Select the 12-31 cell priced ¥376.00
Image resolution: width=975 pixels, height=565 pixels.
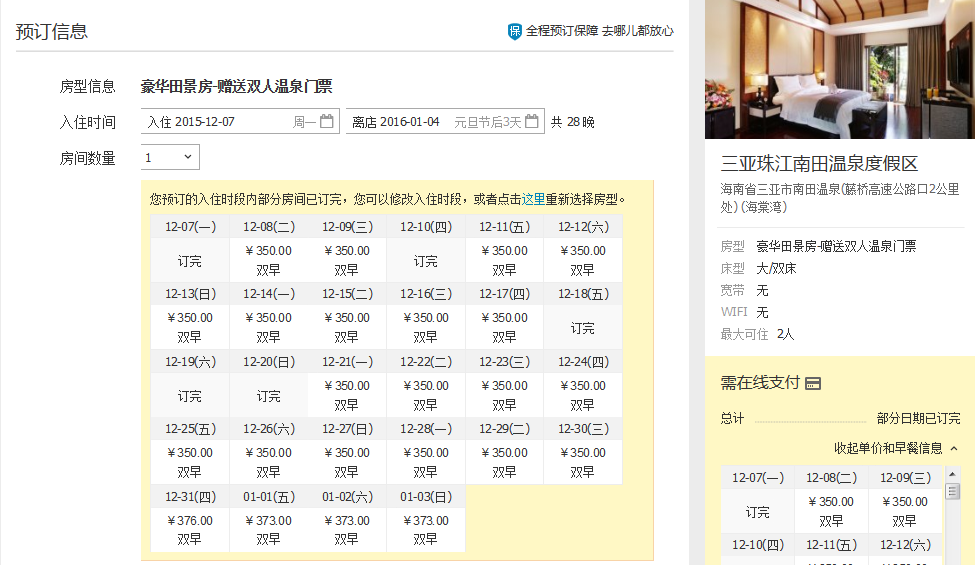click(x=189, y=529)
